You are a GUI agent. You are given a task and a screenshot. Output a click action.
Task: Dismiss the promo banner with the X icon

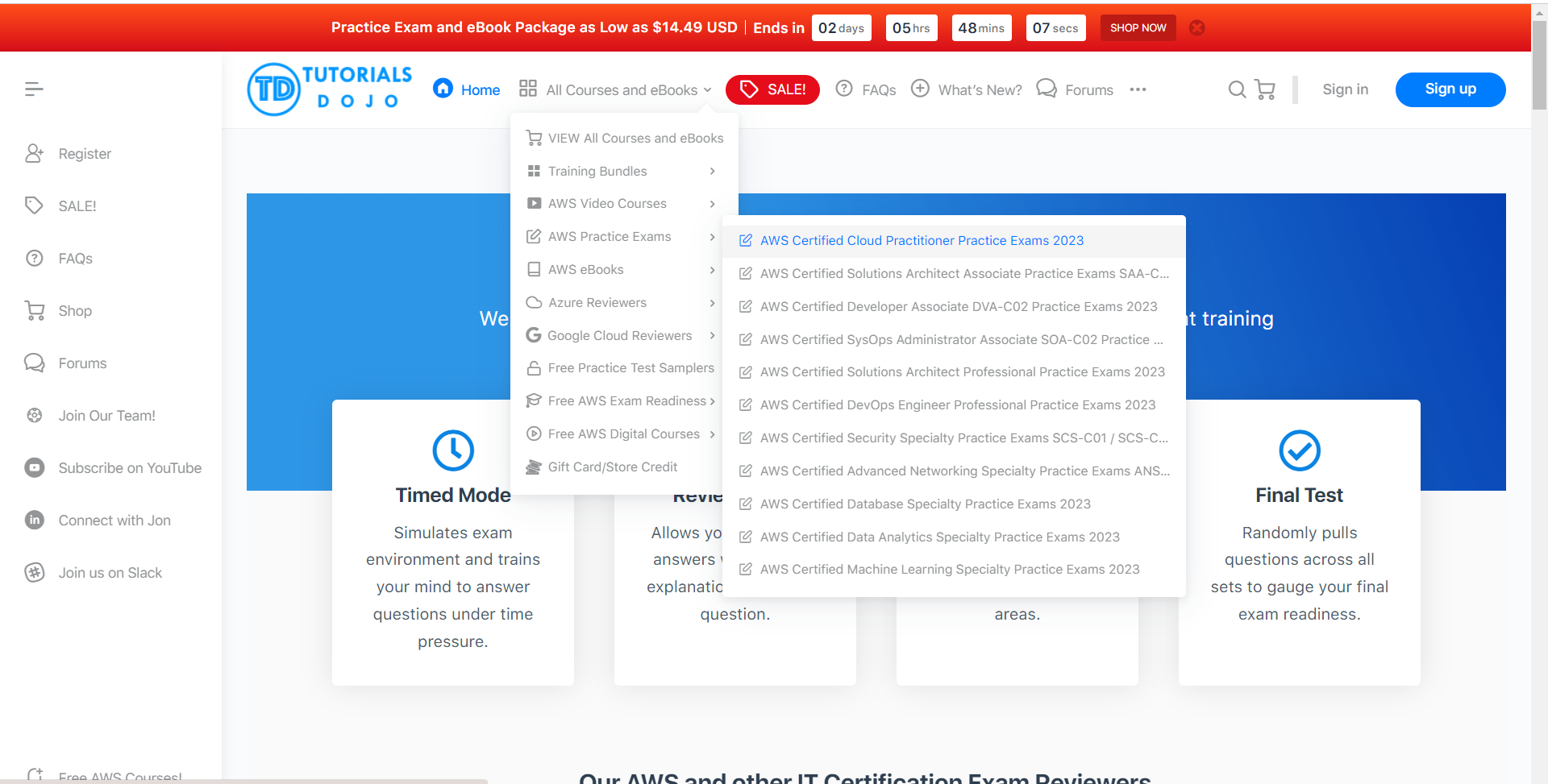point(1197,27)
